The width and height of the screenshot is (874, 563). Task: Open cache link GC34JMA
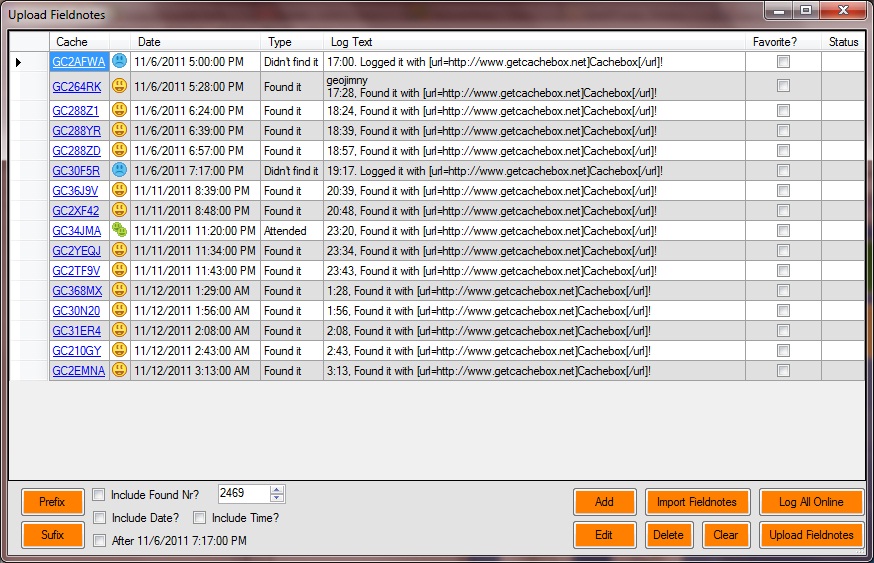(x=77, y=231)
